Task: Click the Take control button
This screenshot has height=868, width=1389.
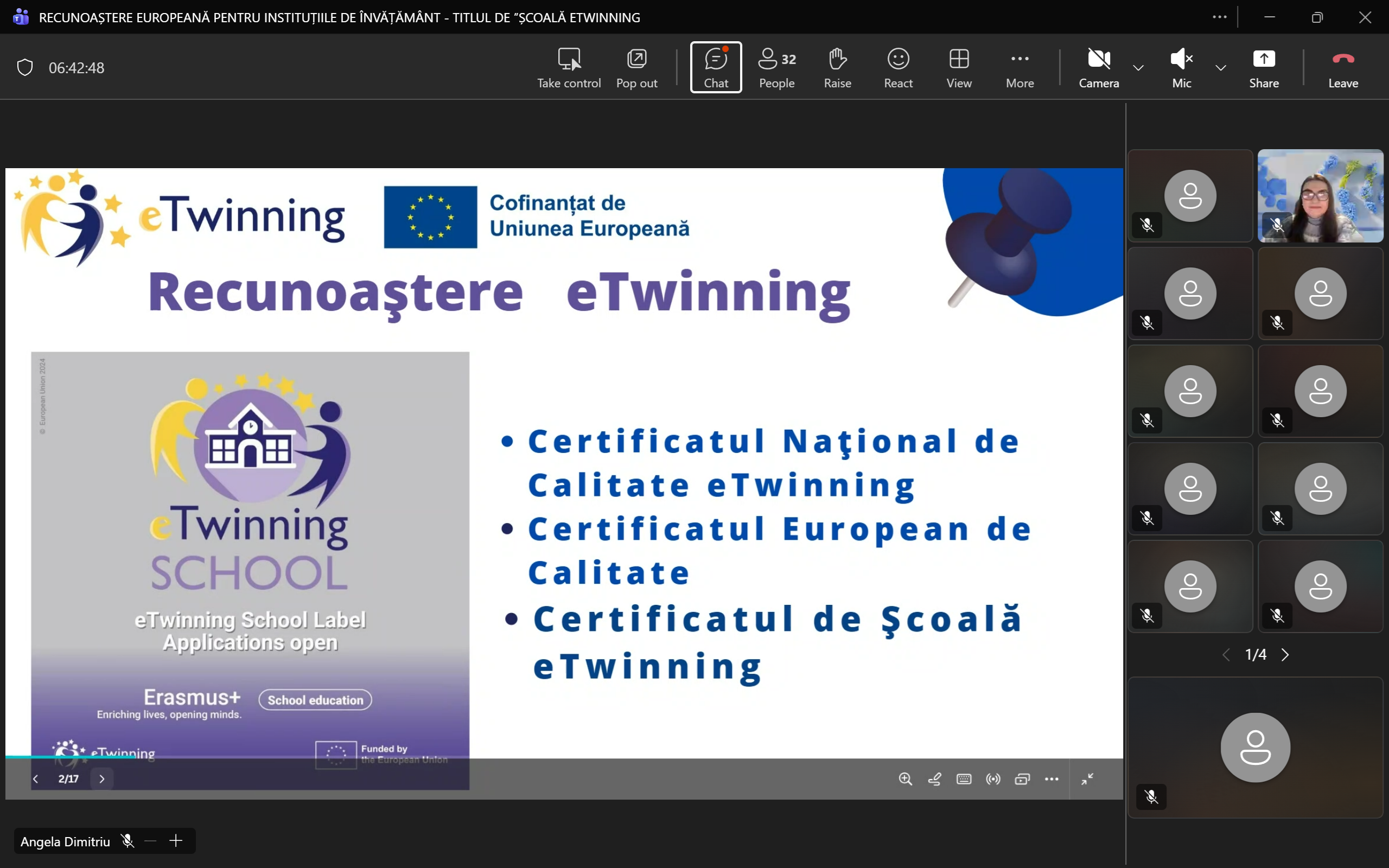Action: 569,67
